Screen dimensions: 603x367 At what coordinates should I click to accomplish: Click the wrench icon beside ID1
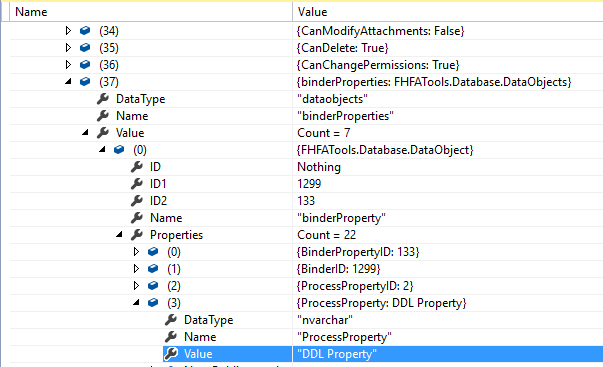click(x=137, y=184)
